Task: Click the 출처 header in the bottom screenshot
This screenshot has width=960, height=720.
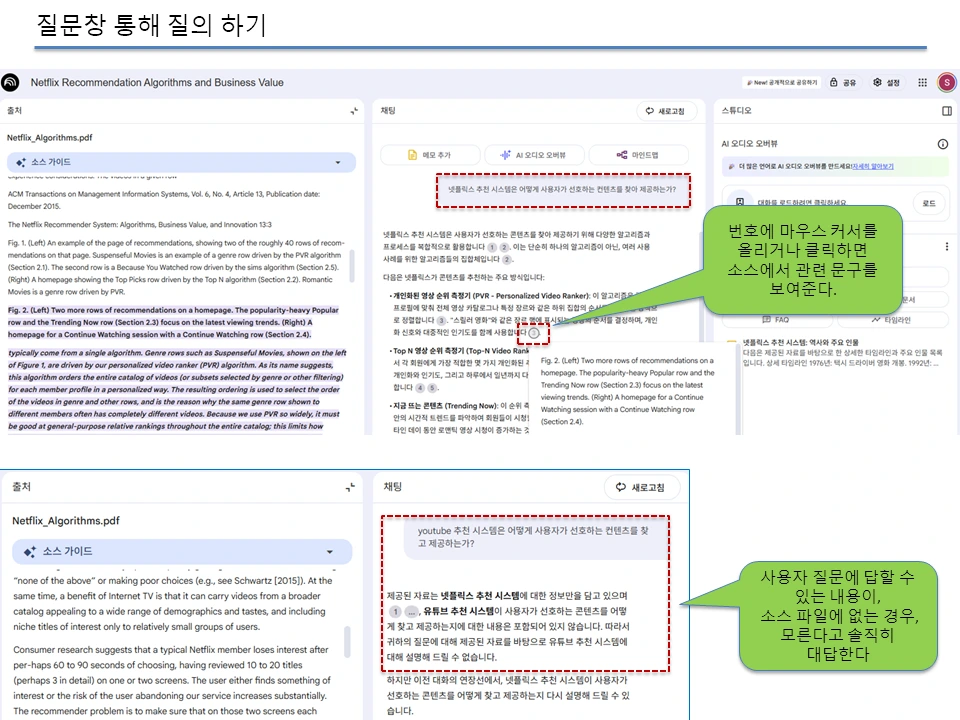Action: pos(21,487)
